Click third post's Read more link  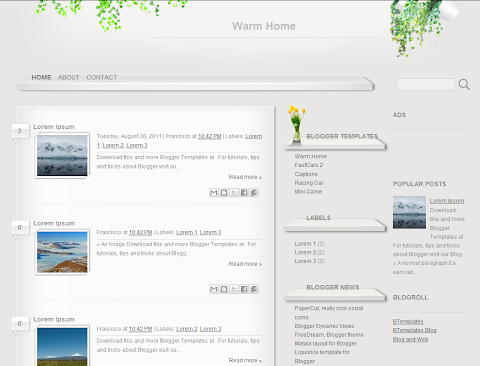point(245,360)
